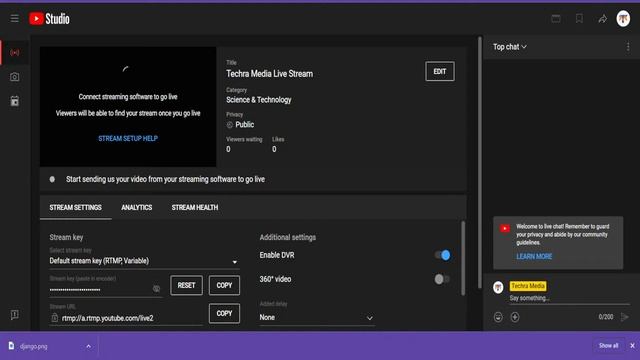Open the Added delay None dropdown

point(317,318)
